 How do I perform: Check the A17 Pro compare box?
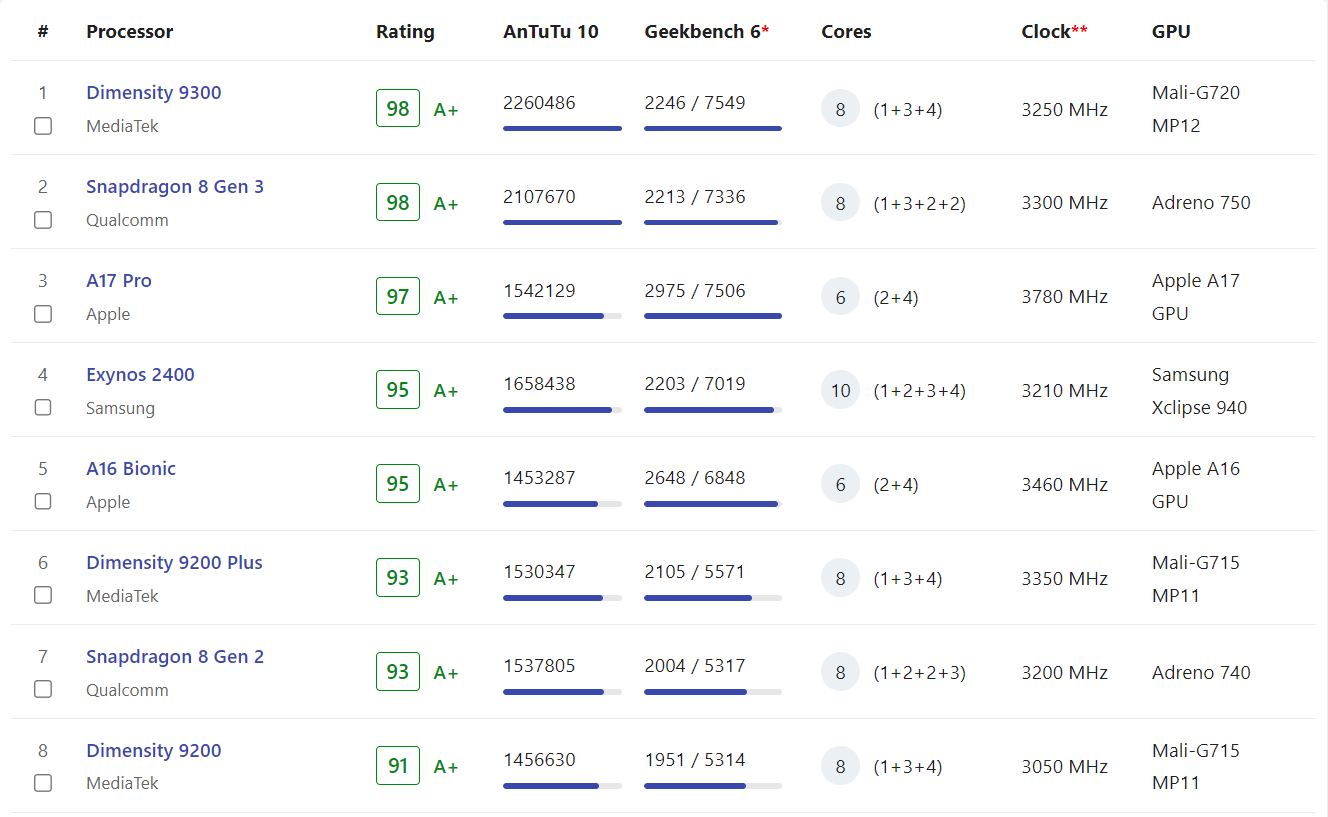click(x=43, y=314)
